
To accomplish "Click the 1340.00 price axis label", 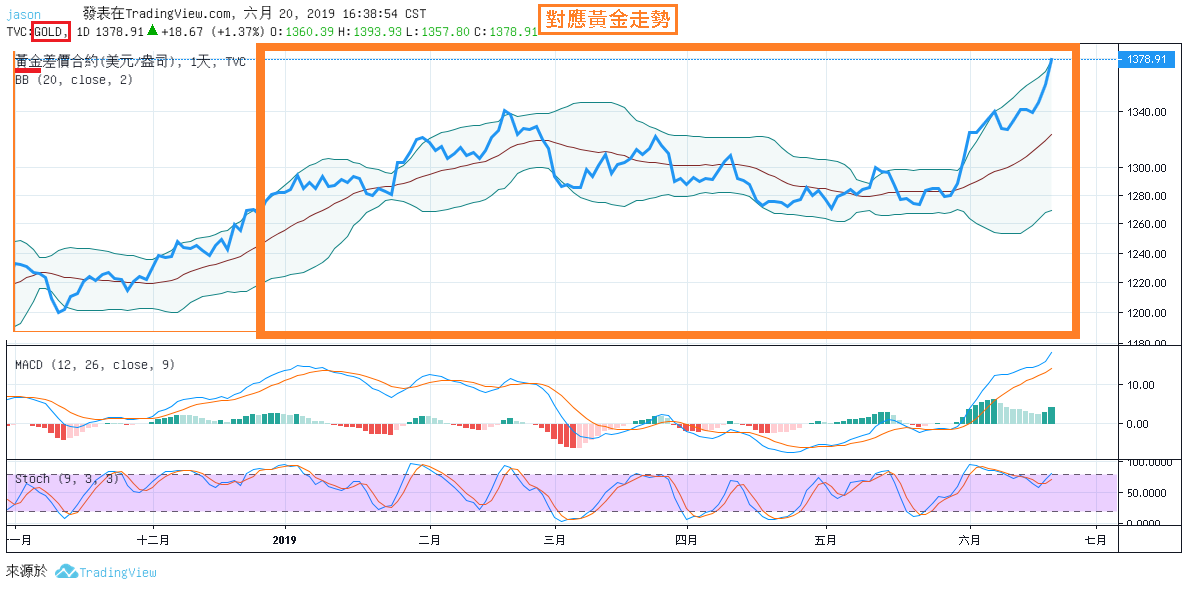I will point(1144,112).
